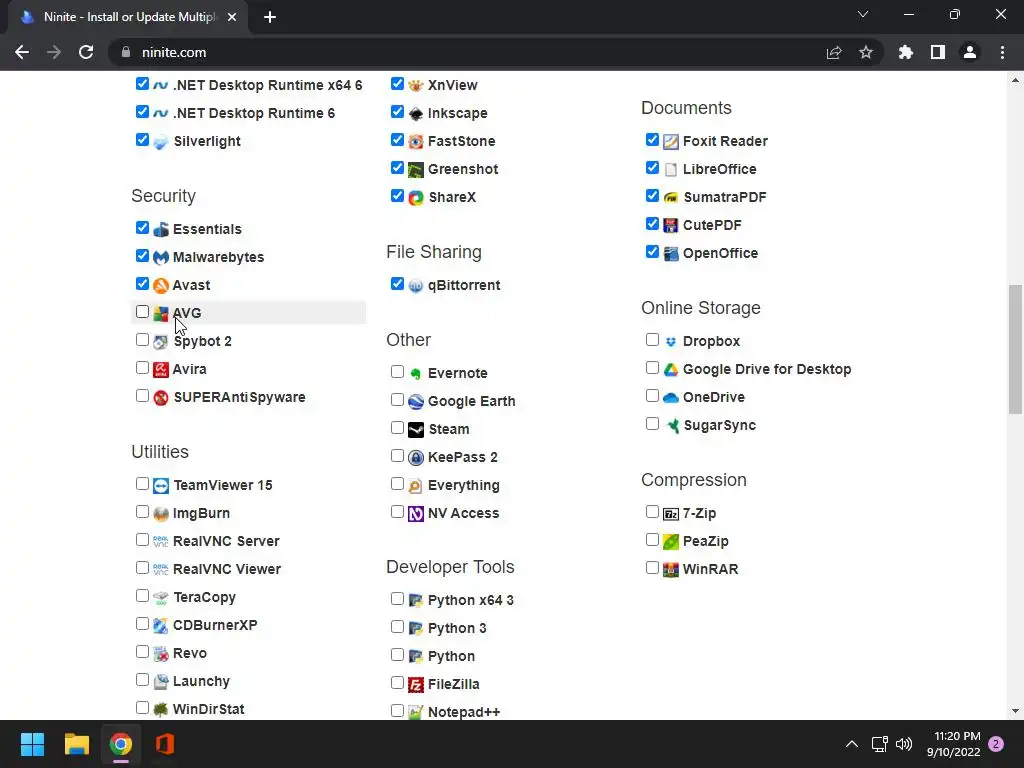Screen dimensions: 1024x768
Task: Open the Windows Start menu
Action: [32, 744]
